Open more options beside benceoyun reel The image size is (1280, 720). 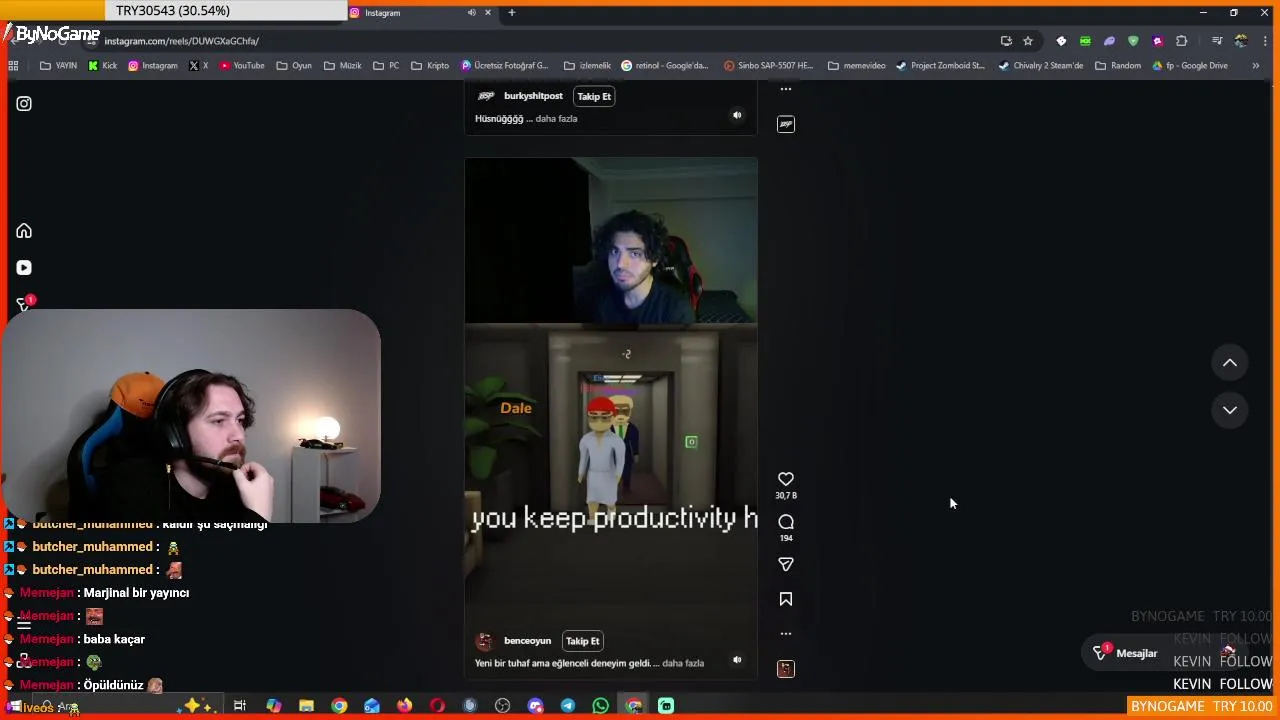(x=786, y=633)
